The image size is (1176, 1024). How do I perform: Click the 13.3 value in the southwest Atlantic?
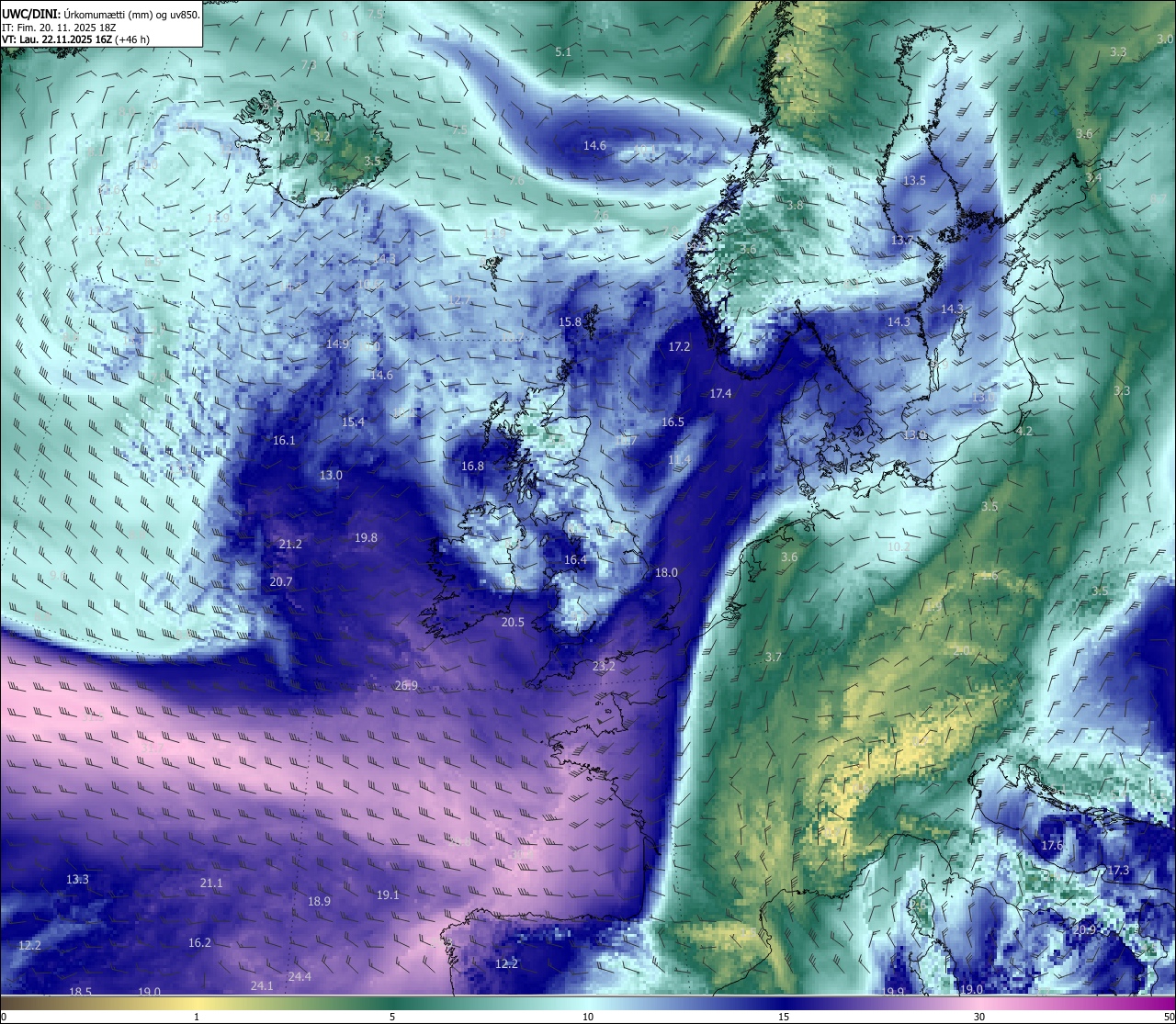[77, 880]
